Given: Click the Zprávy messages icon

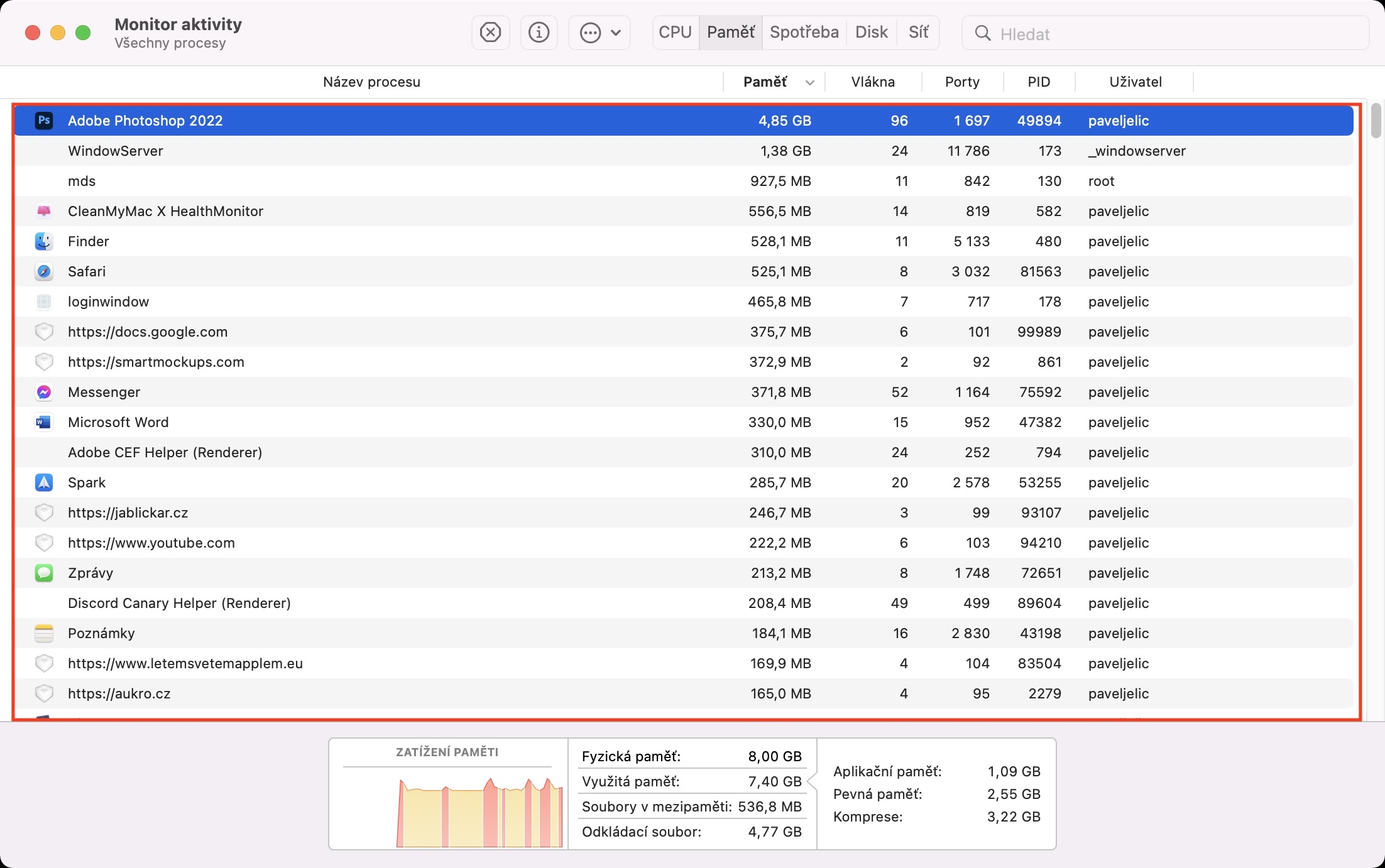Looking at the screenshot, I should click(x=44, y=573).
